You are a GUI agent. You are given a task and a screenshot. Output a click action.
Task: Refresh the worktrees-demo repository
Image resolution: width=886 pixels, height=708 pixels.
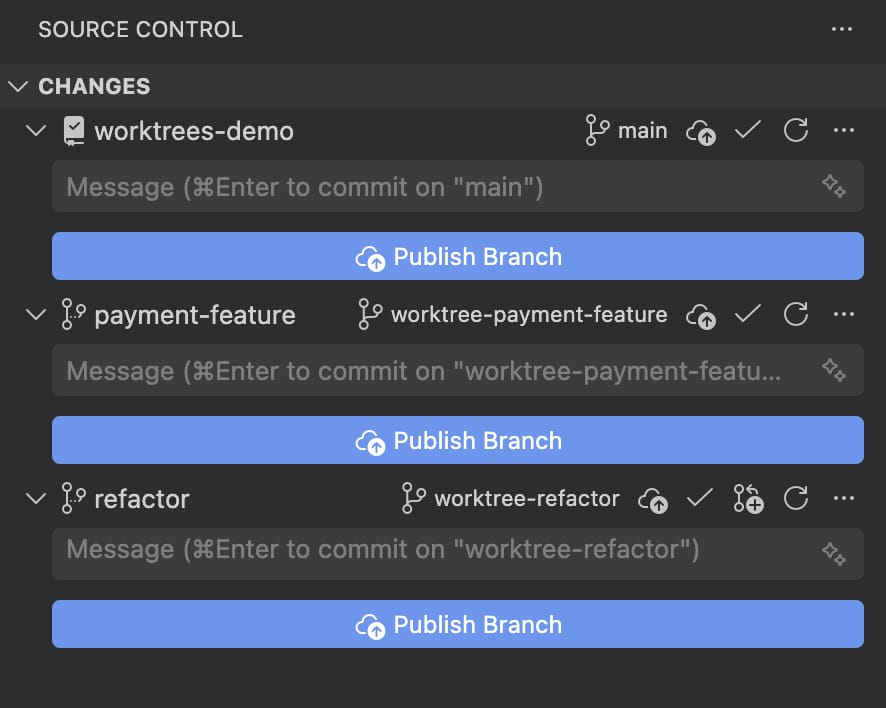[796, 131]
